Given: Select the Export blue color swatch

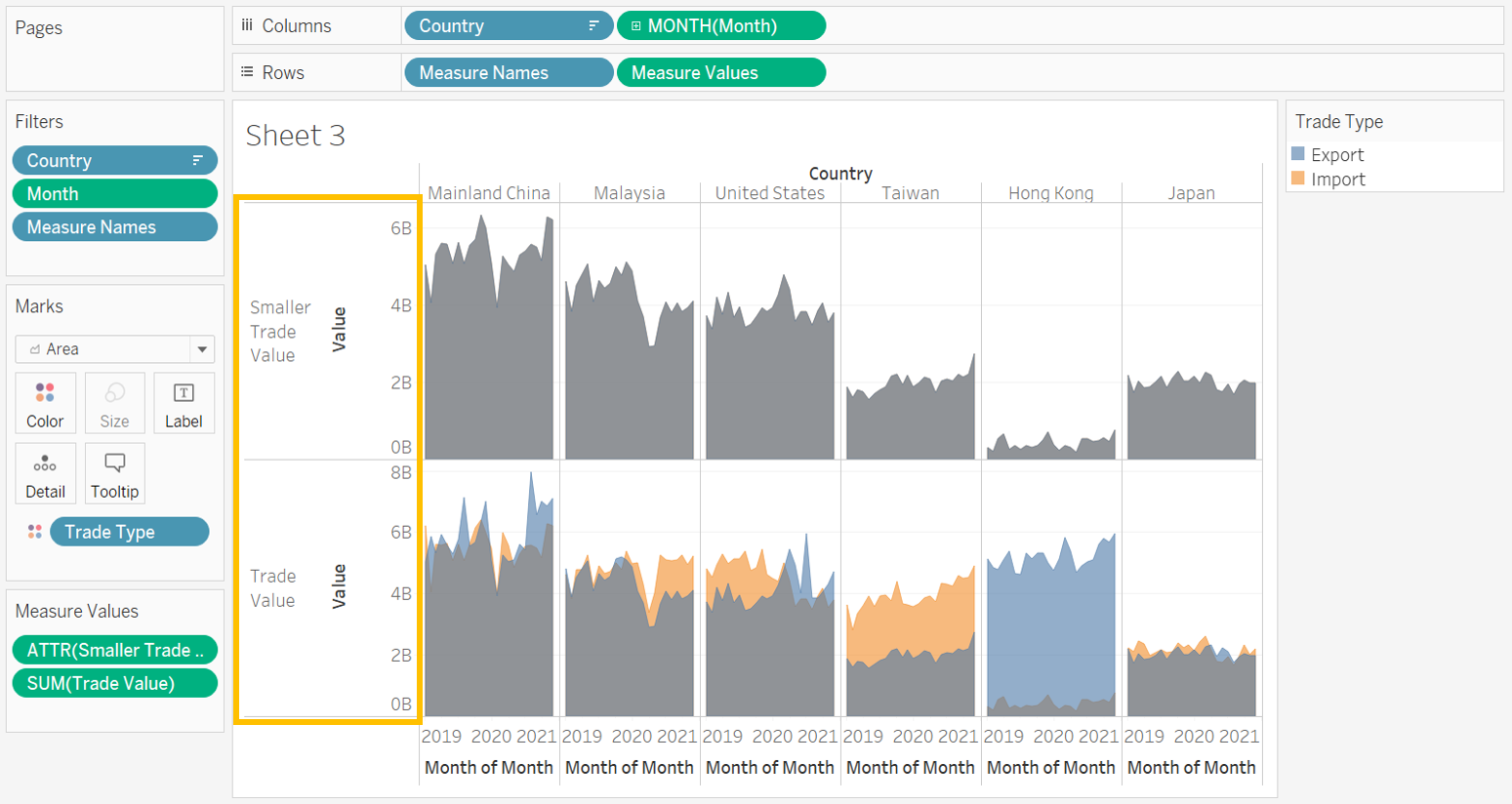Looking at the screenshot, I should (1298, 154).
